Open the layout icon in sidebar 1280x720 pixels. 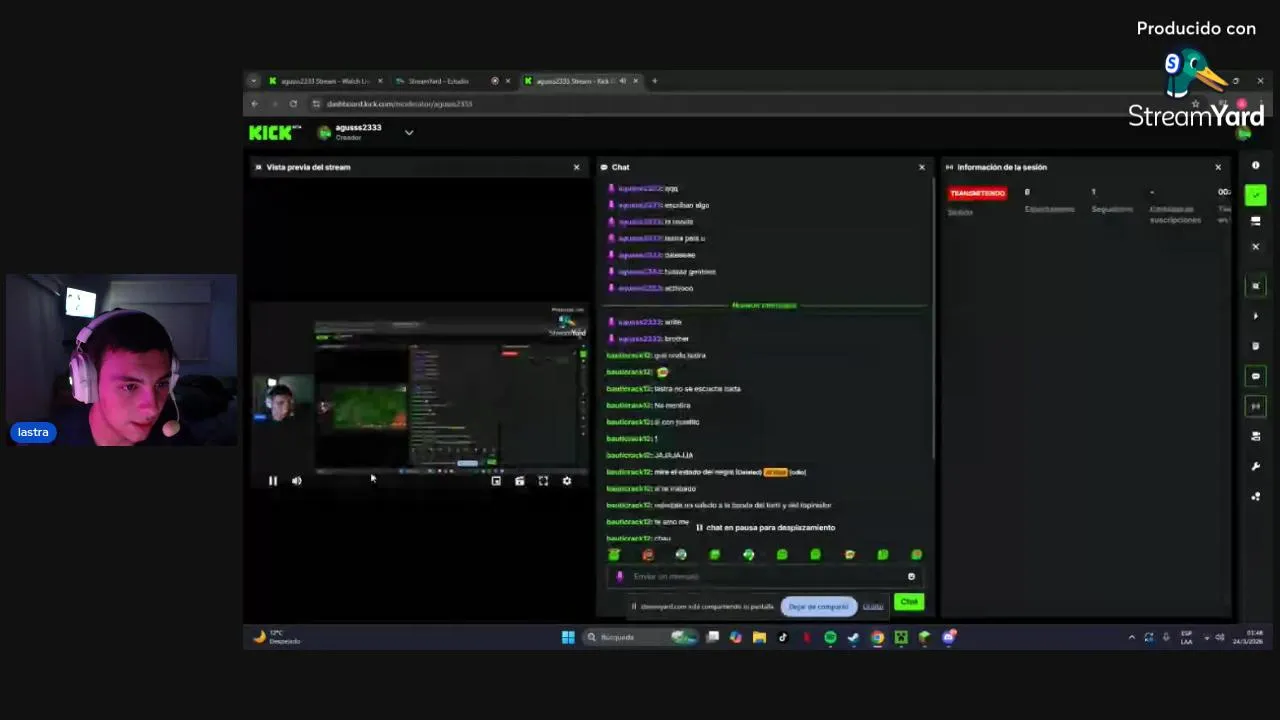(1256, 221)
